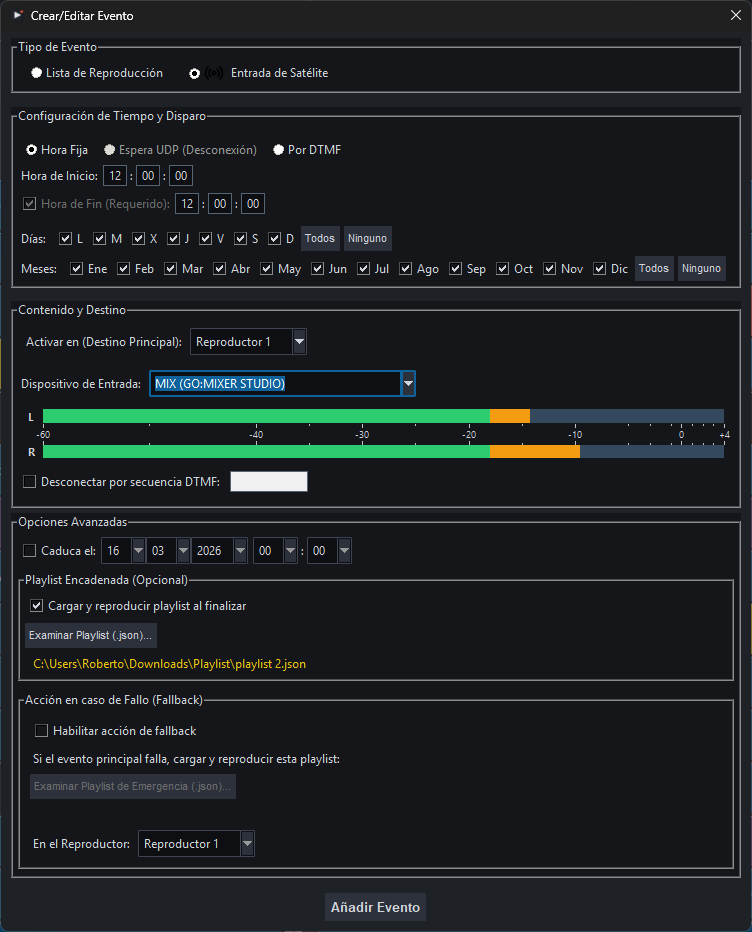This screenshot has width=752, height=932.
Task: Click the start hour field showing 12
Action: click(115, 176)
